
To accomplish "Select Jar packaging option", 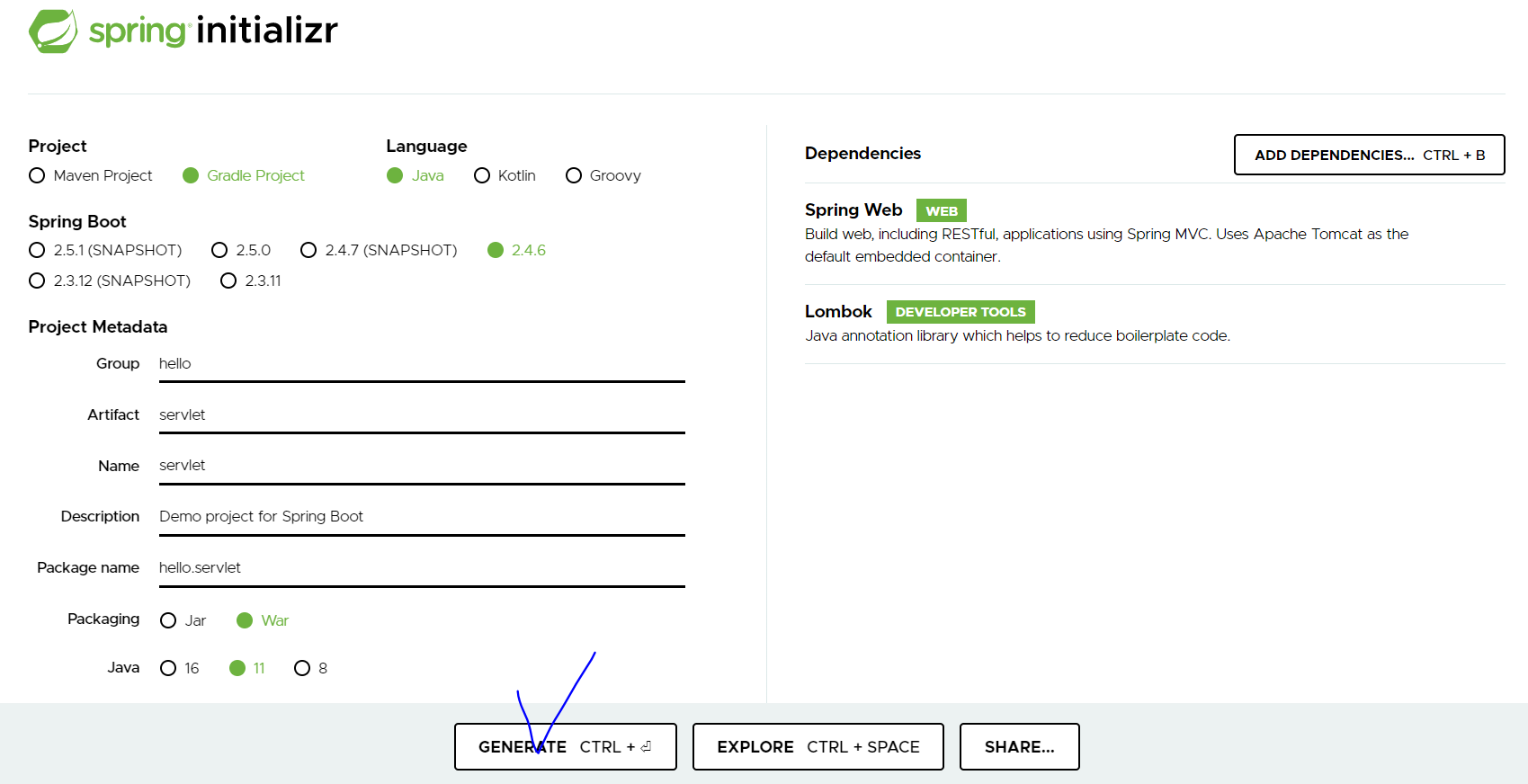I will point(168,620).
